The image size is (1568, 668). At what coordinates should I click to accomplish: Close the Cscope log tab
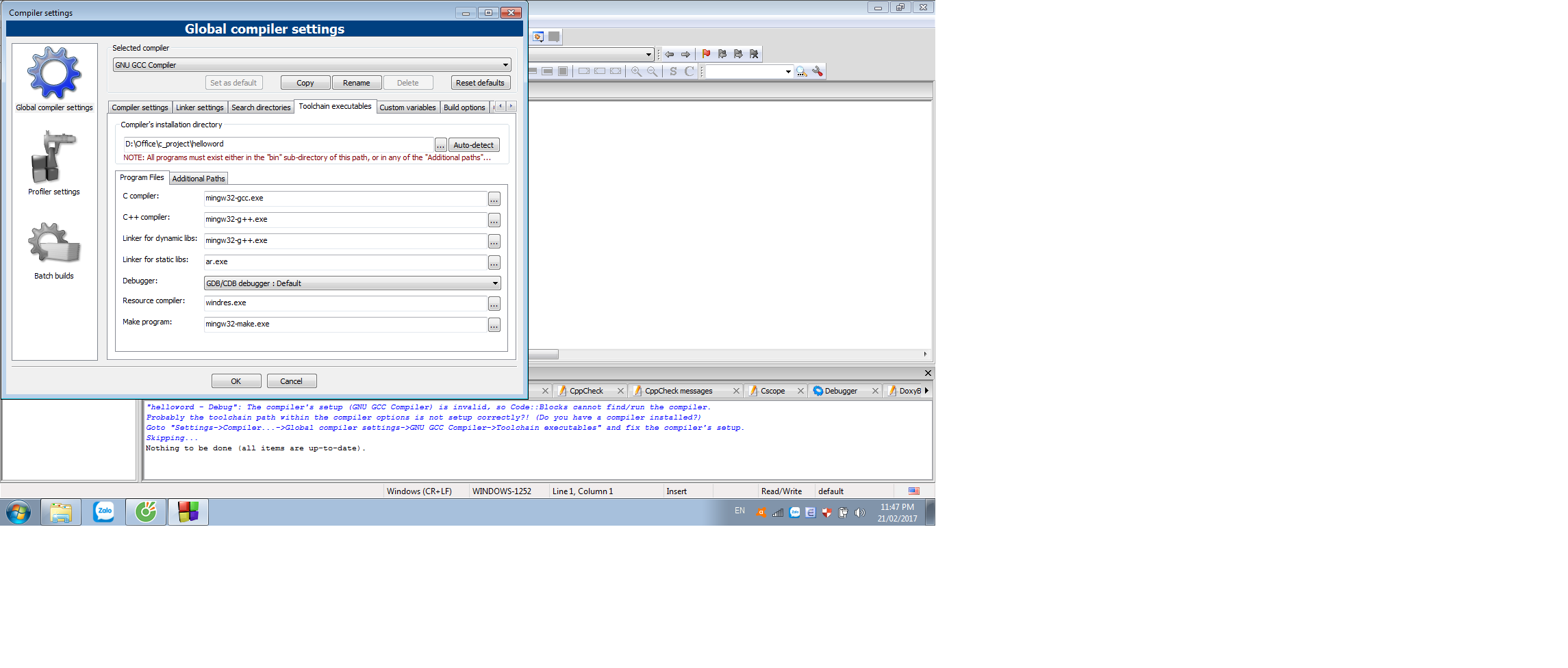coord(800,391)
